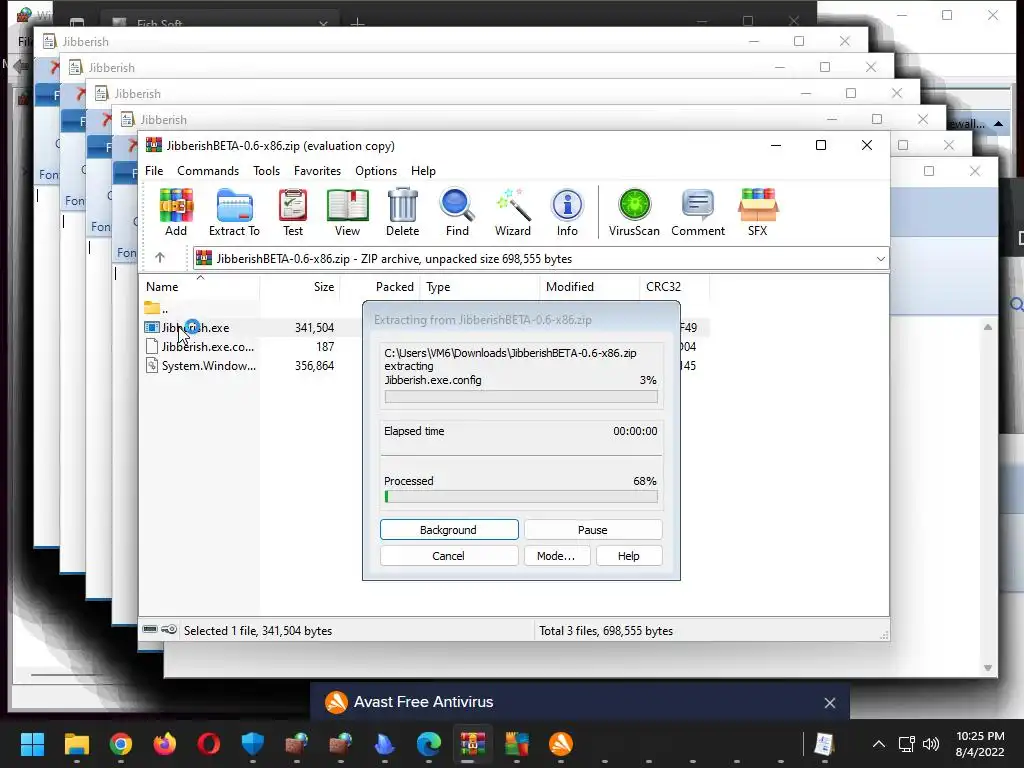
Task: Click the Processed progress bar
Action: pyautogui.click(x=521, y=497)
